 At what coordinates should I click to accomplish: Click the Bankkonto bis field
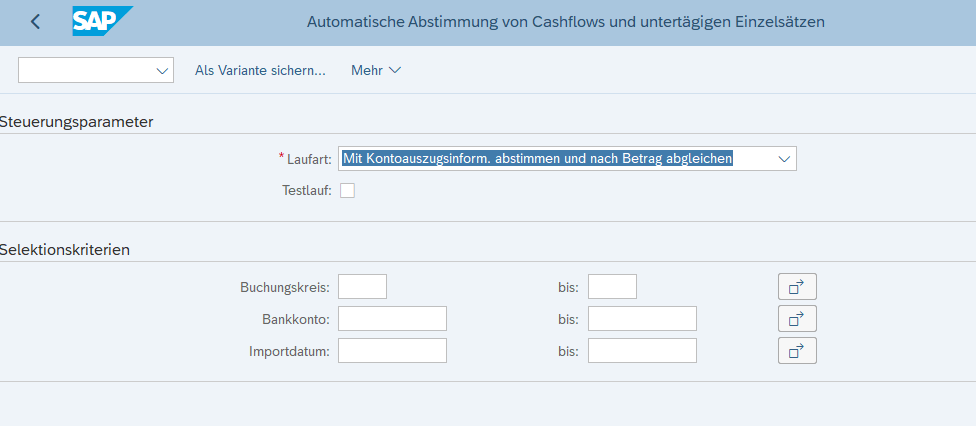pos(642,319)
